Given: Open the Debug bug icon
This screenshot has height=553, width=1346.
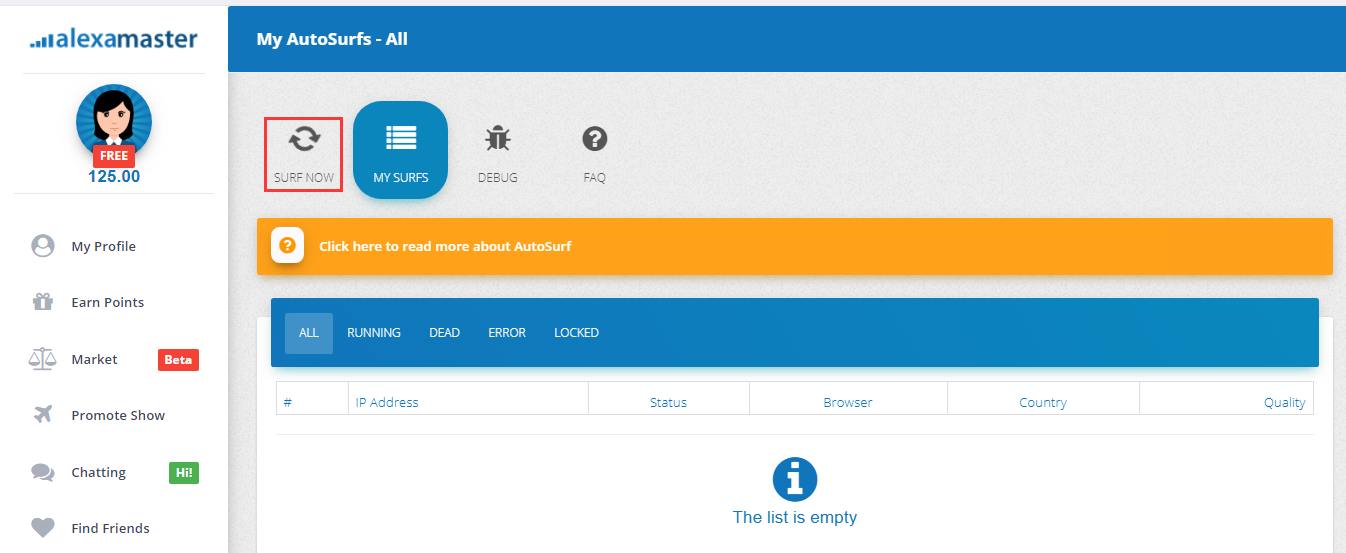Looking at the screenshot, I should [497, 138].
